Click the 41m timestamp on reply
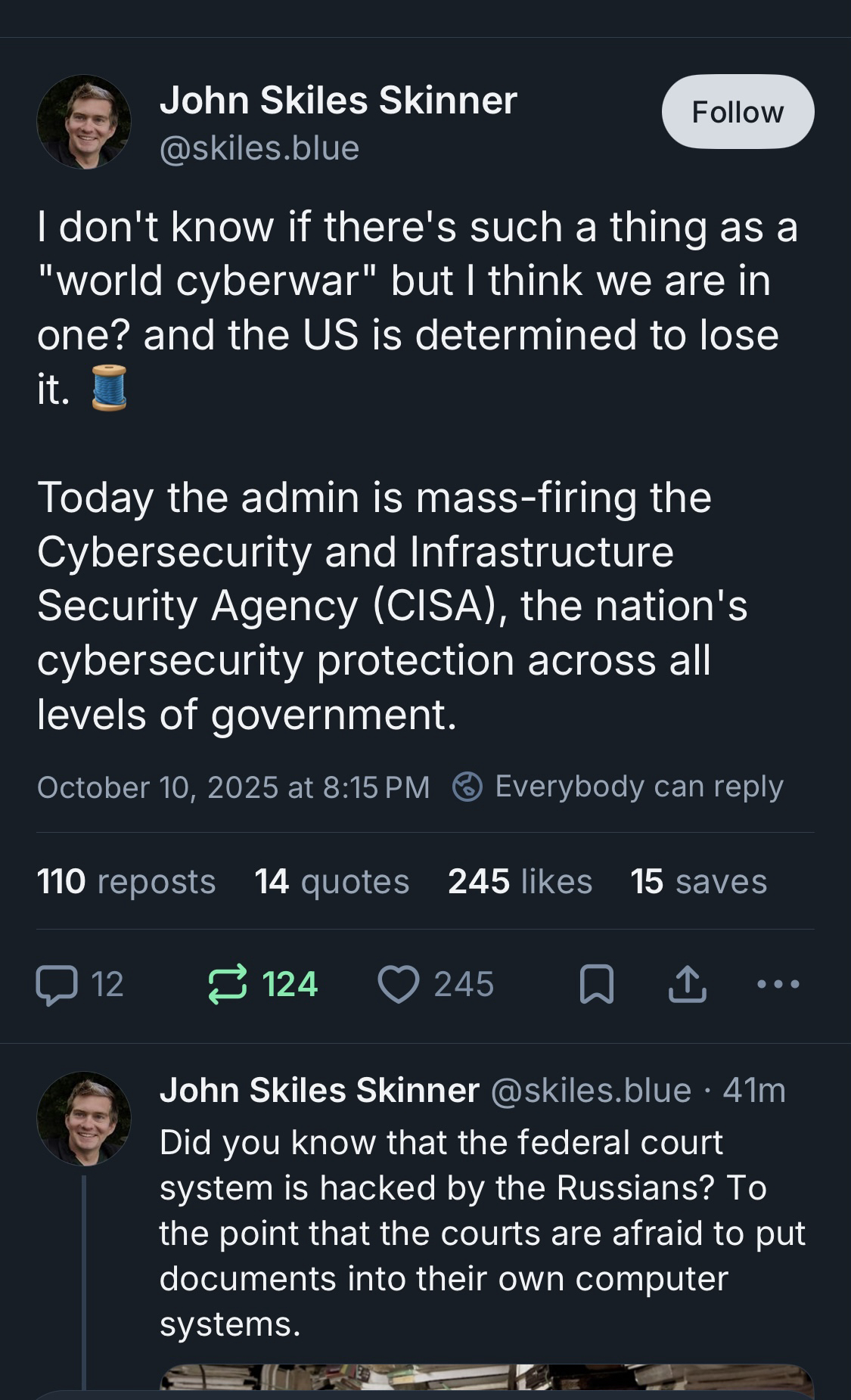Image resolution: width=851 pixels, height=1400 pixels. coord(754,1091)
